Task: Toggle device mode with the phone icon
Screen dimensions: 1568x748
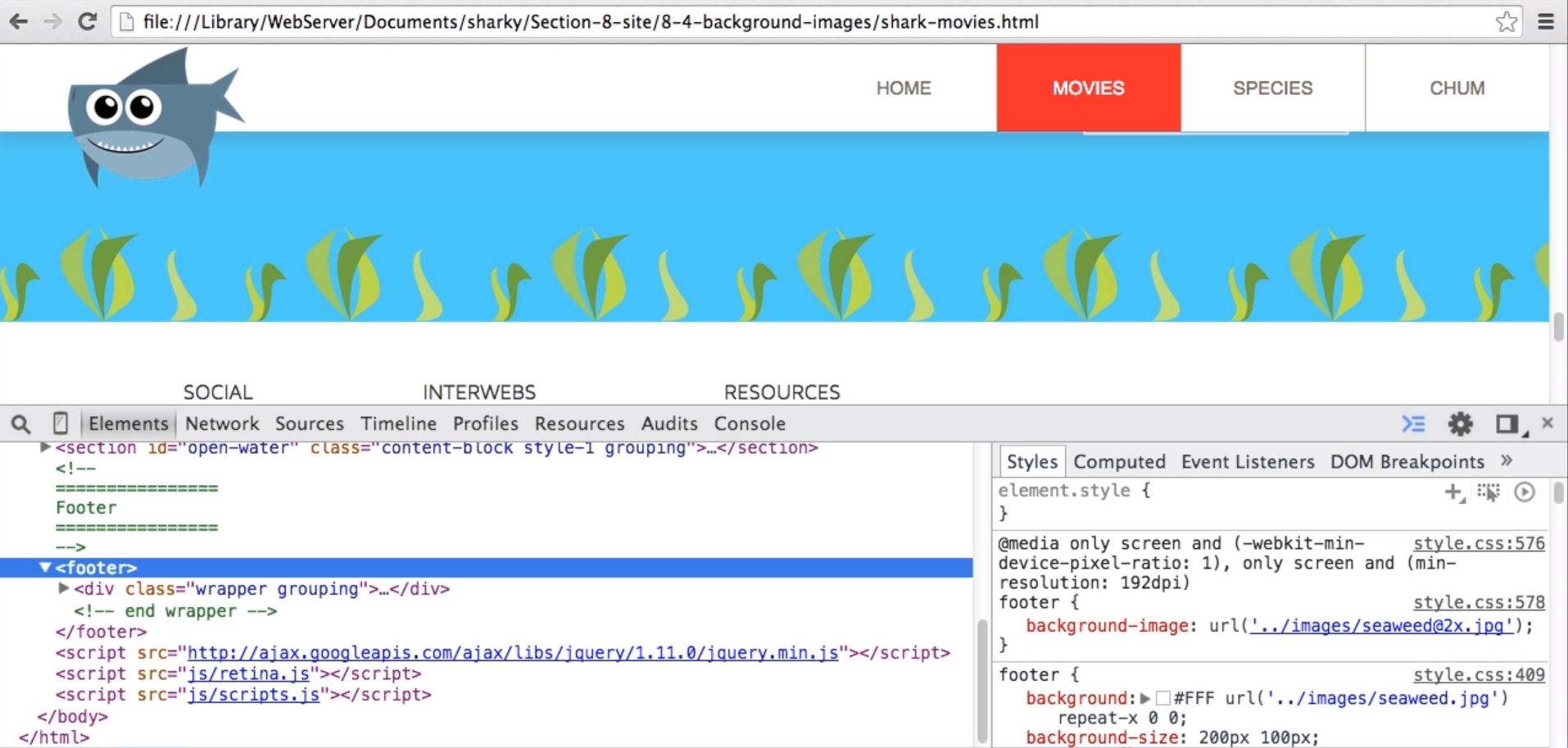Action: [60, 424]
